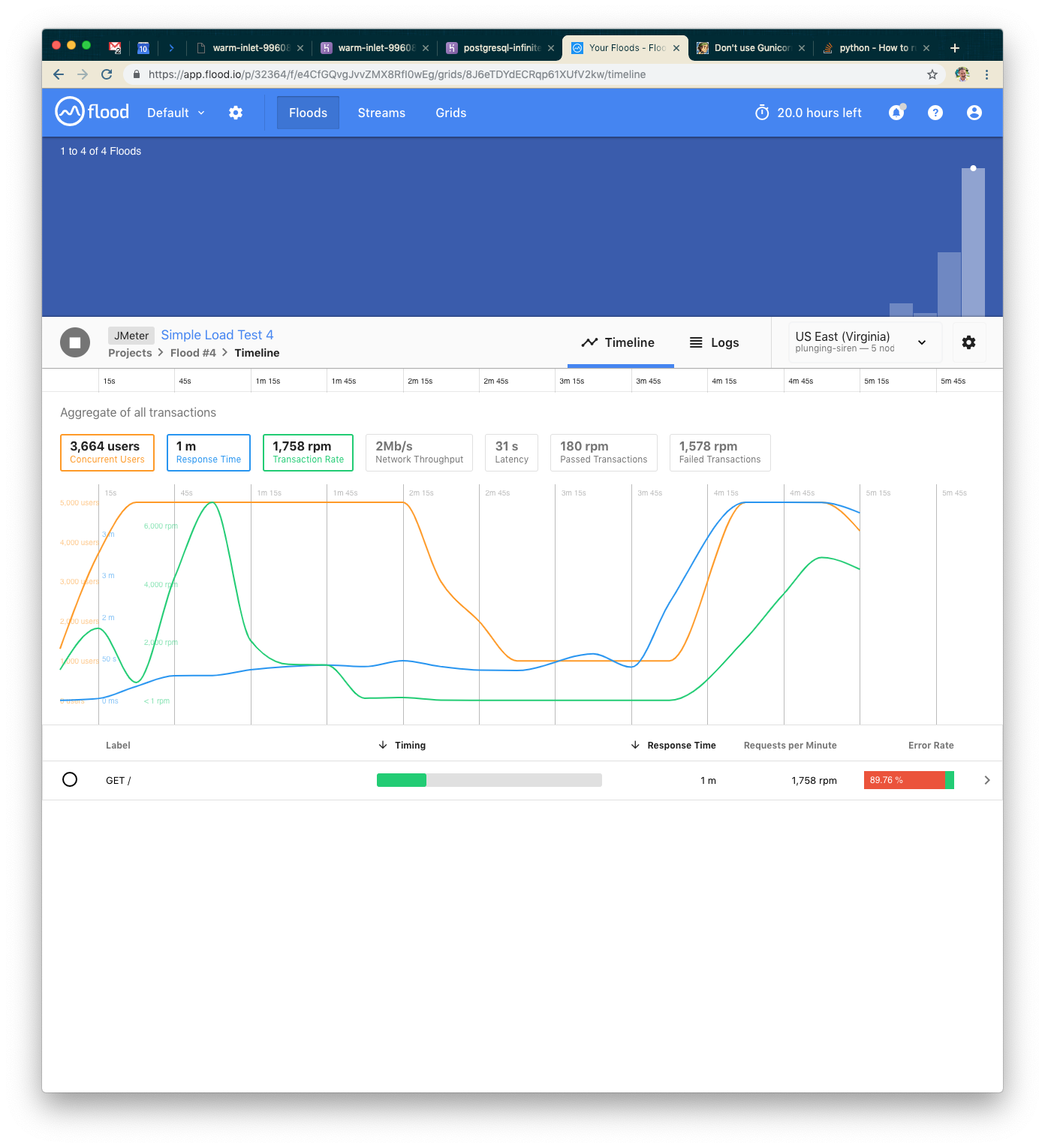Open the help question mark icon
The image size is (1045, 1148).
tap(935, 113)
